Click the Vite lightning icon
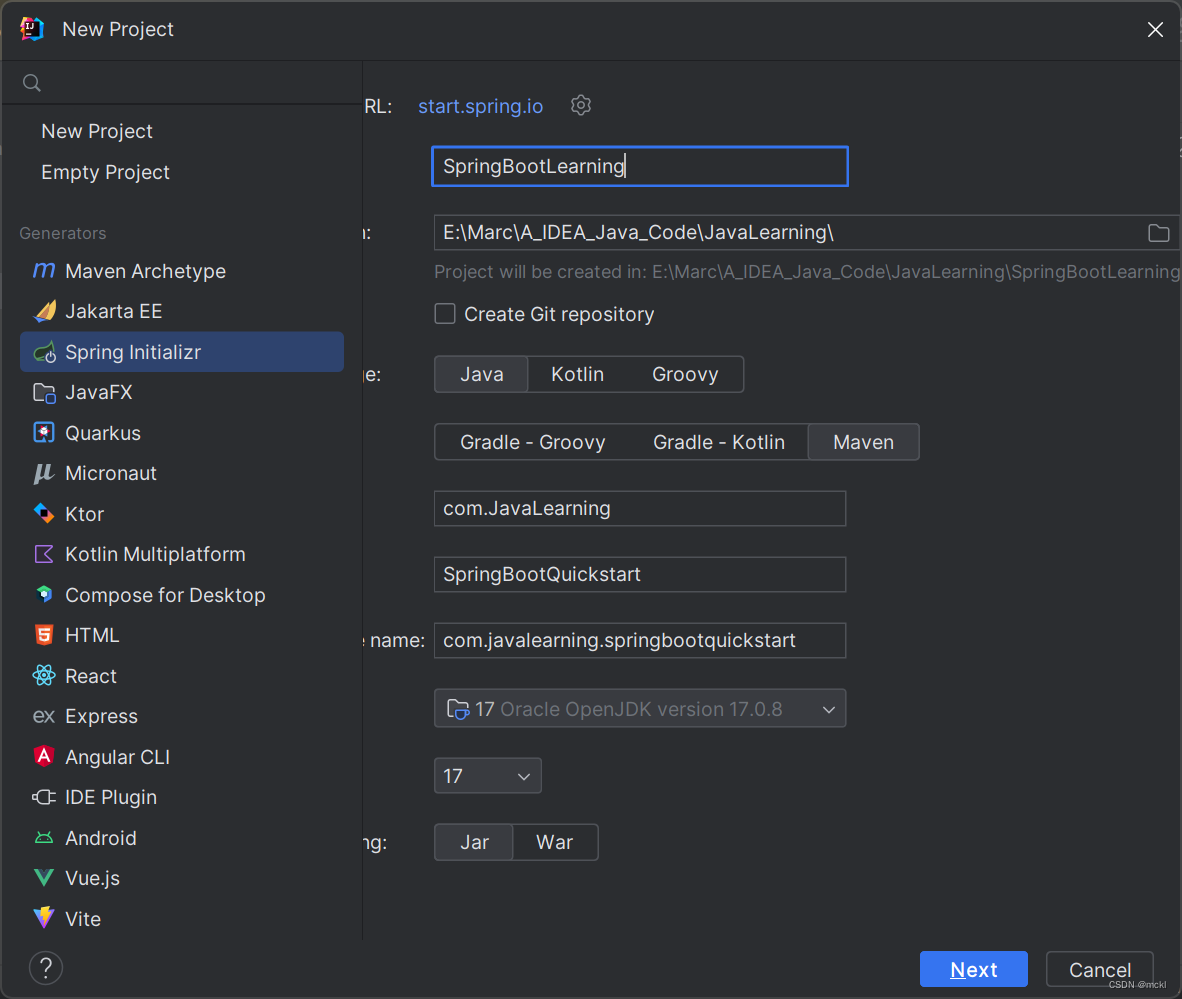 [44, 918]
